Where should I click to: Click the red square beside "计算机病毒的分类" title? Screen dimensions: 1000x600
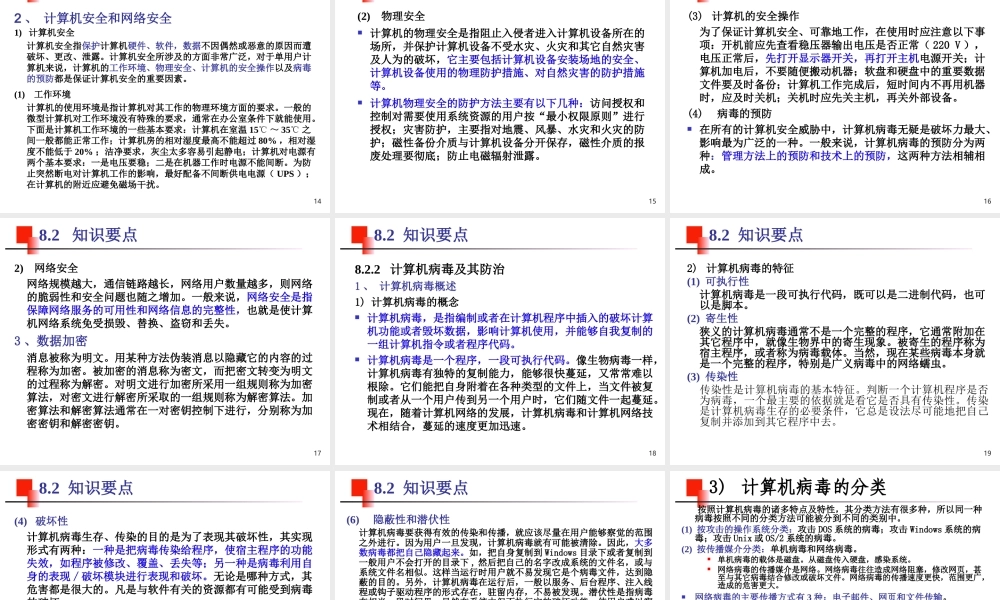click(693, 486)
